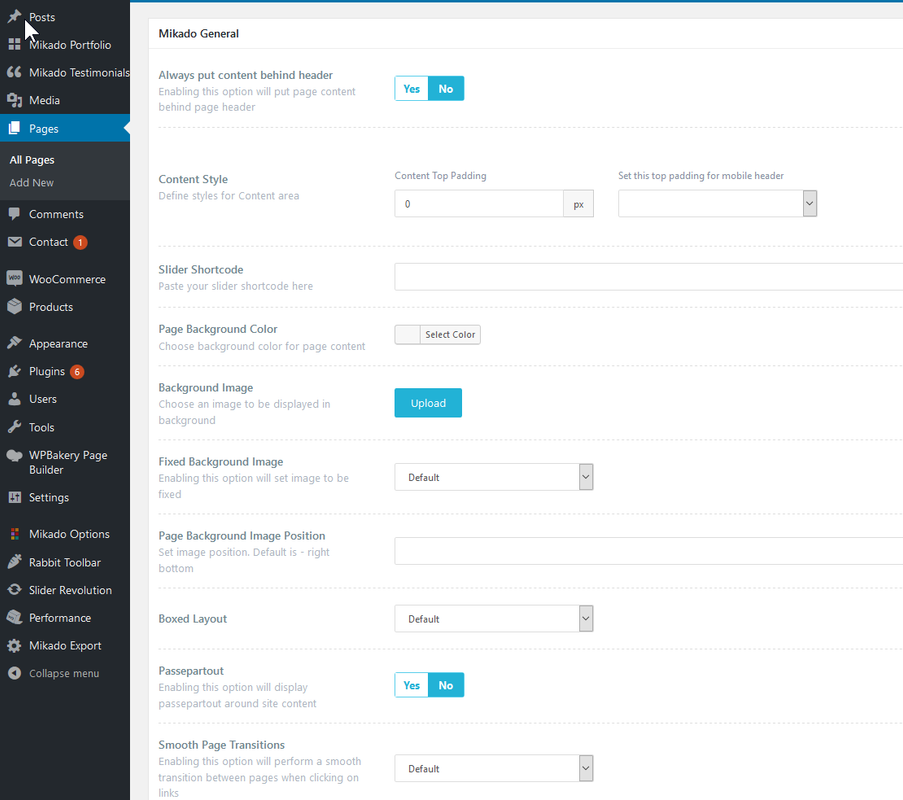The width and height of the screenshot is (903, 800).
Task: Click the Comments speech bubble icon
Action: point(14,214)
